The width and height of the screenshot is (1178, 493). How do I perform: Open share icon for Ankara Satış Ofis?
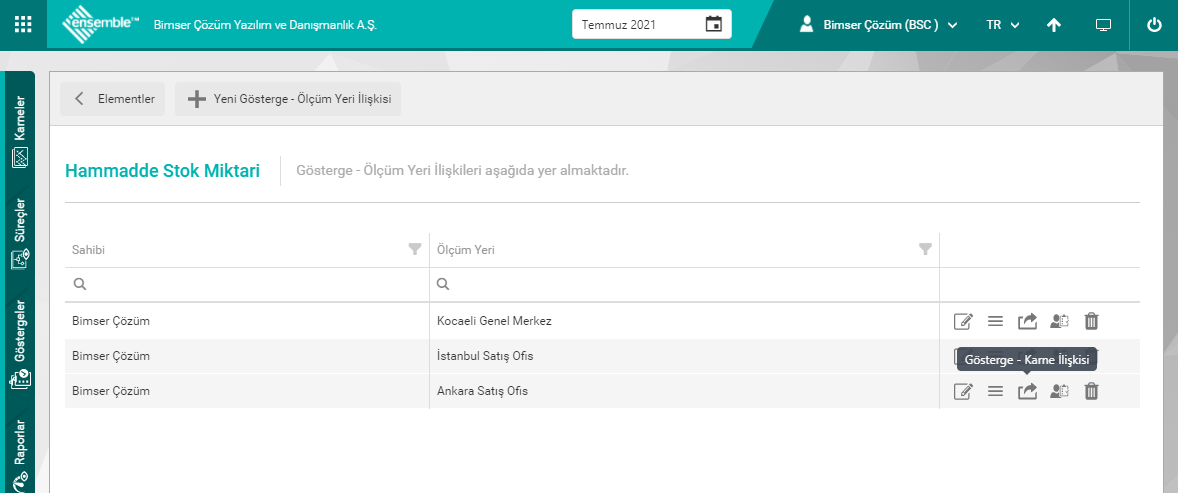pyautogui.click(x=1027, y=391)
